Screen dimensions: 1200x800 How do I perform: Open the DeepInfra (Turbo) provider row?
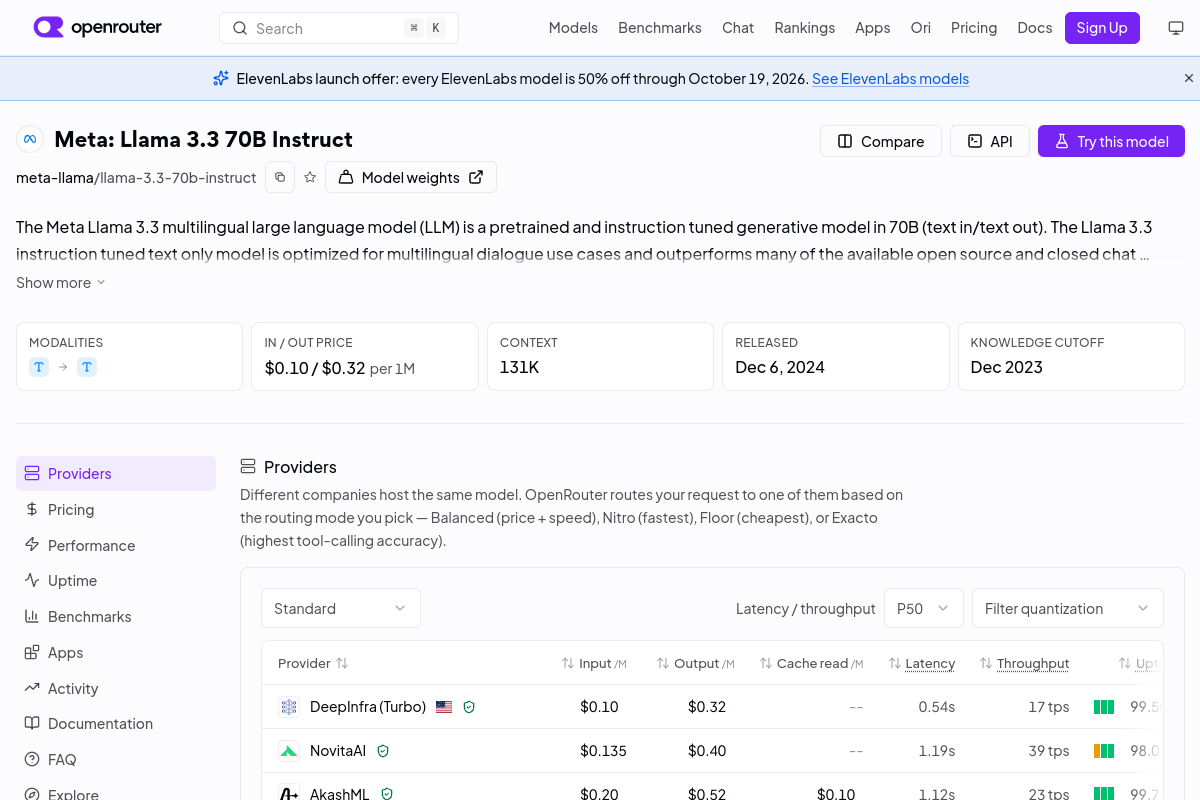[712, 707]
